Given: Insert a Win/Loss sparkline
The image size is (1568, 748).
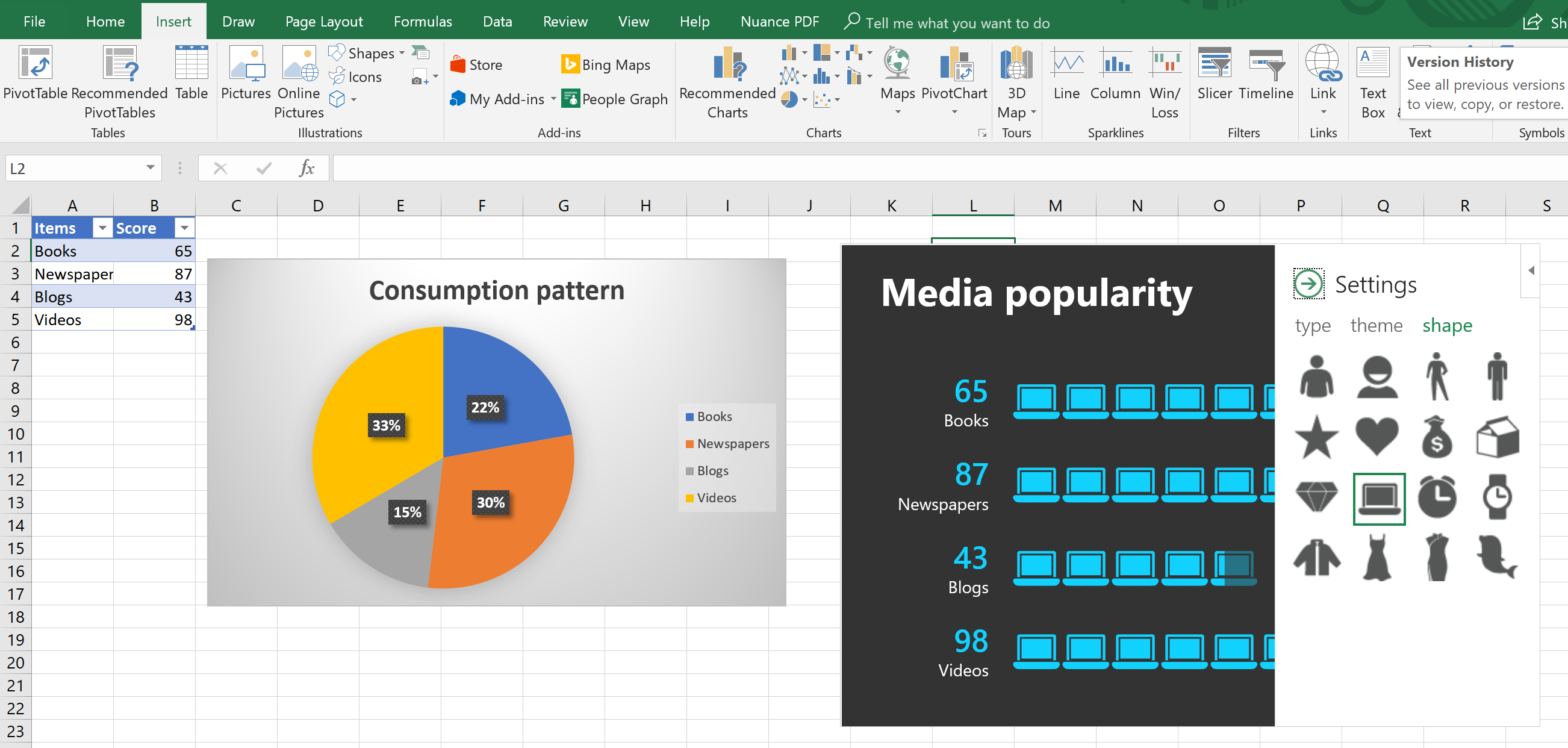Looking at the screenshot, I should [x=1165, y=83].
